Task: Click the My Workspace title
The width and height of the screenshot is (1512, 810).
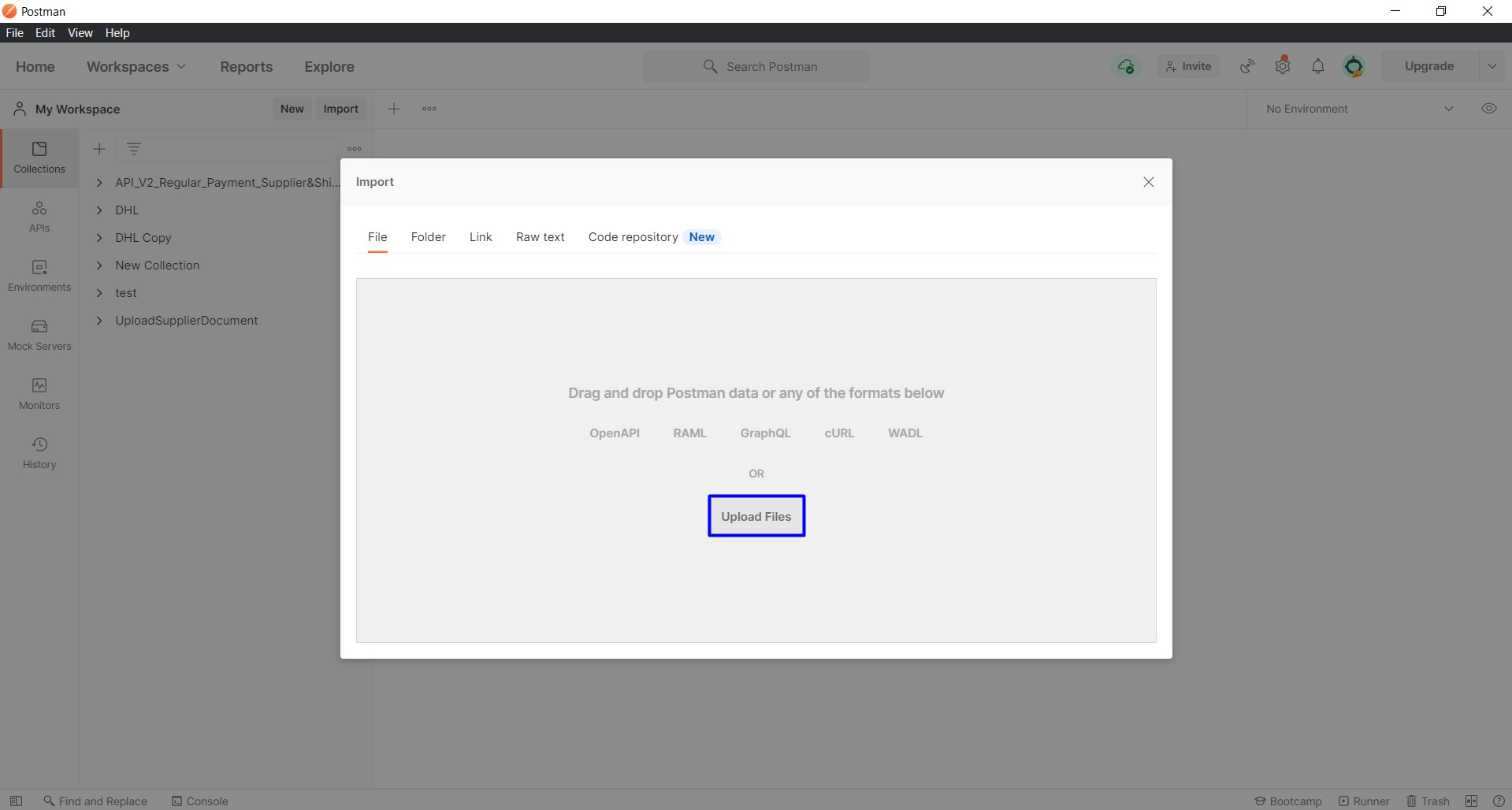Action: 77,109
